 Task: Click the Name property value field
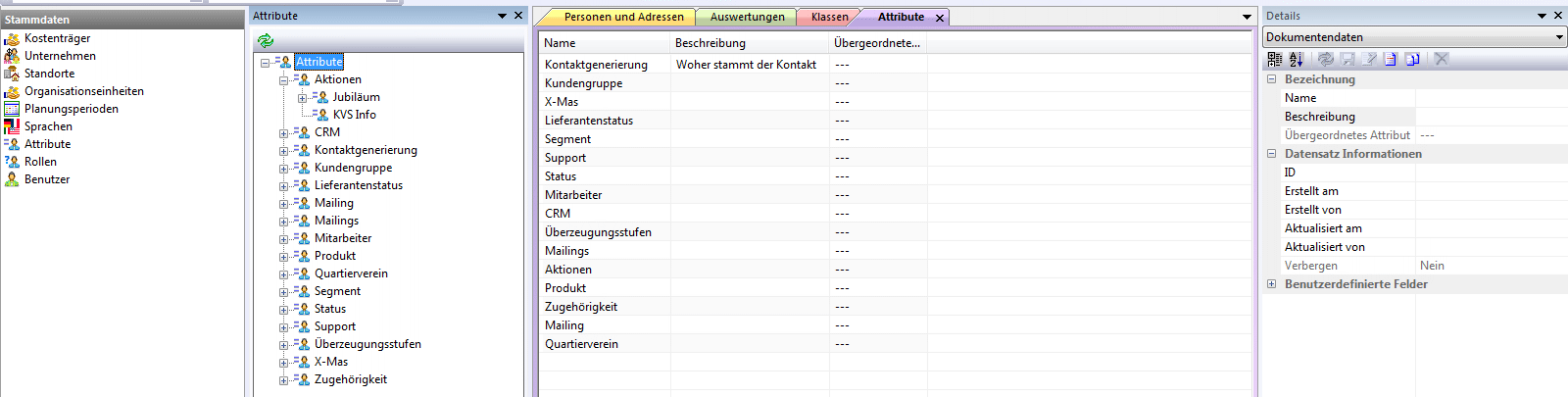point(1490,98)
